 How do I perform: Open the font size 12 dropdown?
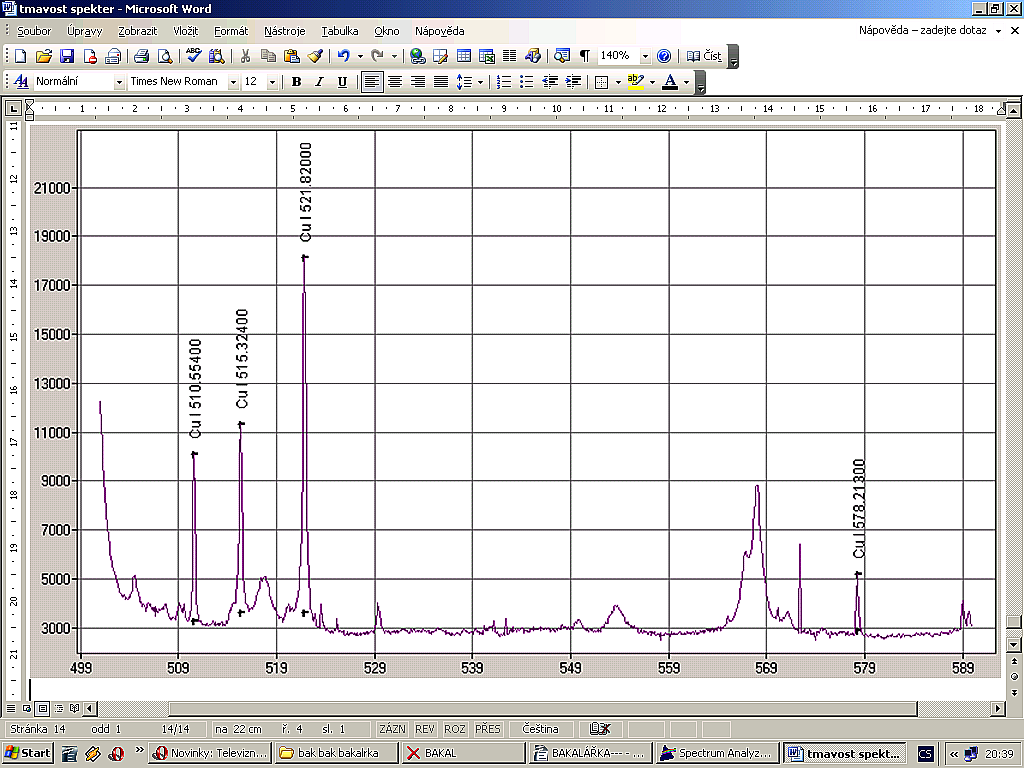(272, 82)
